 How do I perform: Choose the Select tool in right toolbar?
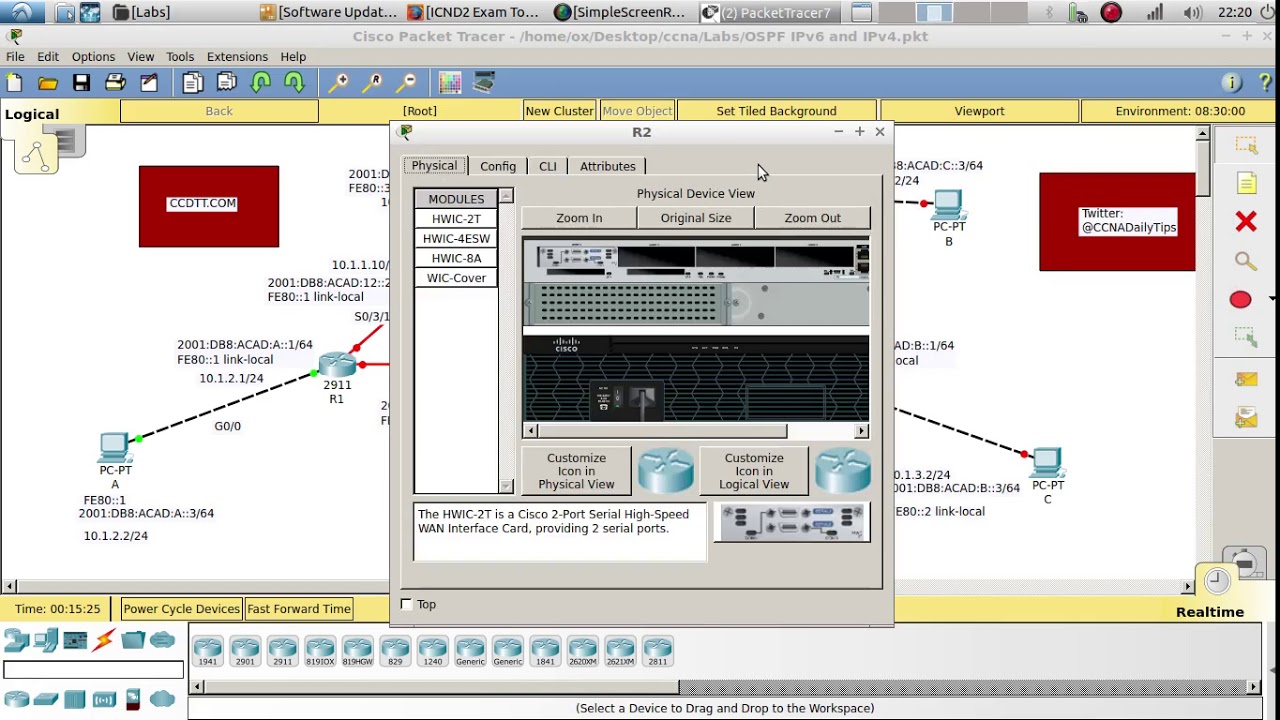click(1246, 146)
